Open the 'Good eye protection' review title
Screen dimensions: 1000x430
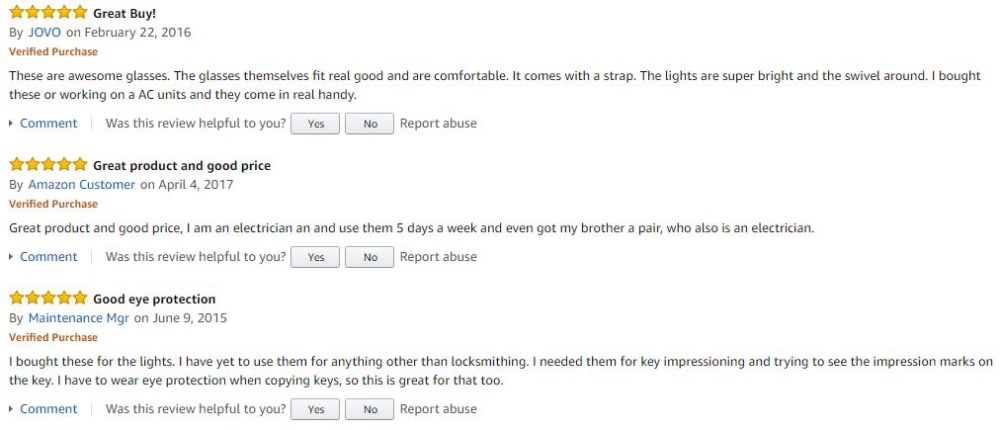pyautogui.click(x=154, y=298)
